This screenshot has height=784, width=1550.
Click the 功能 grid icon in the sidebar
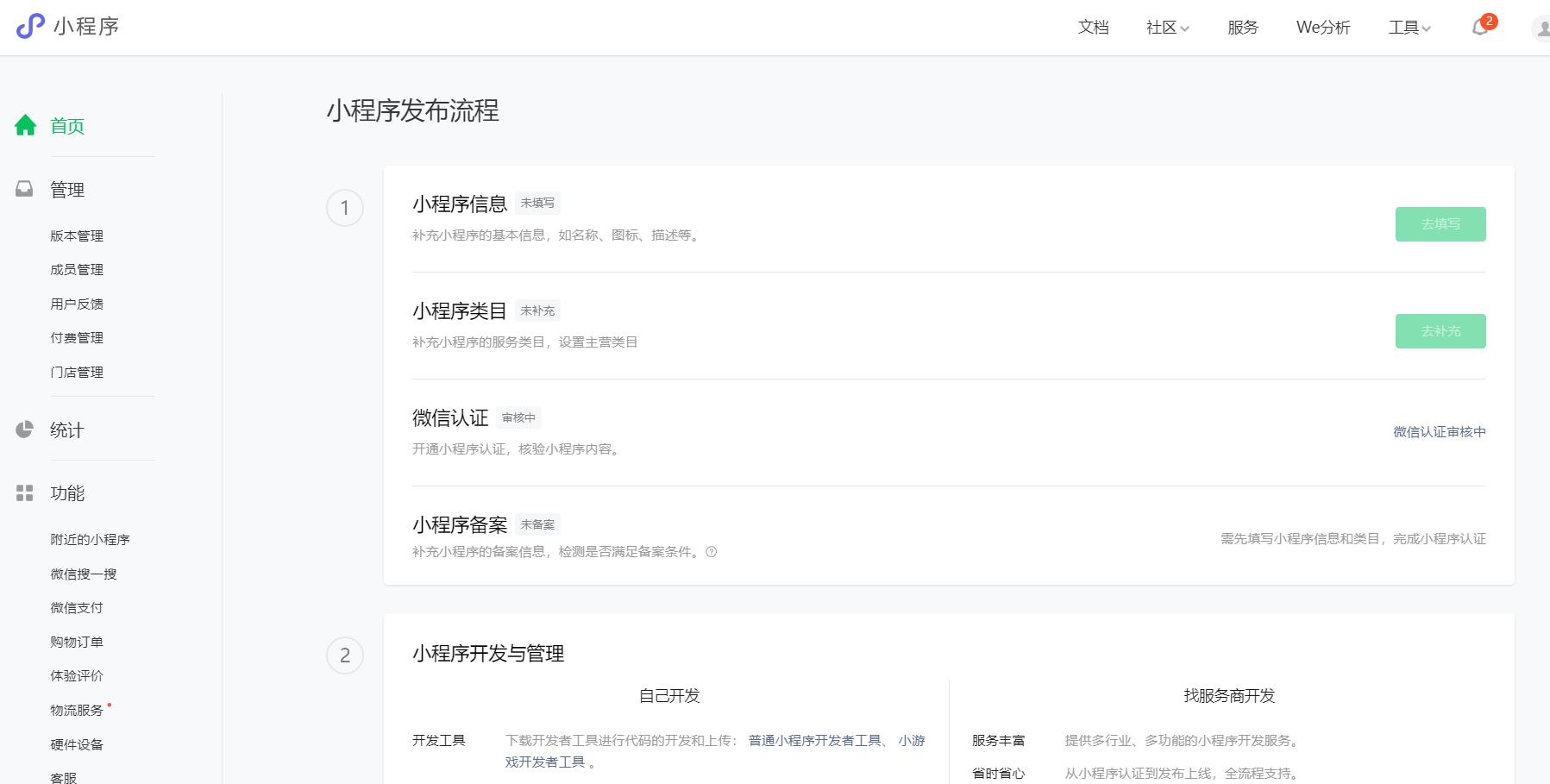point(25,493)
